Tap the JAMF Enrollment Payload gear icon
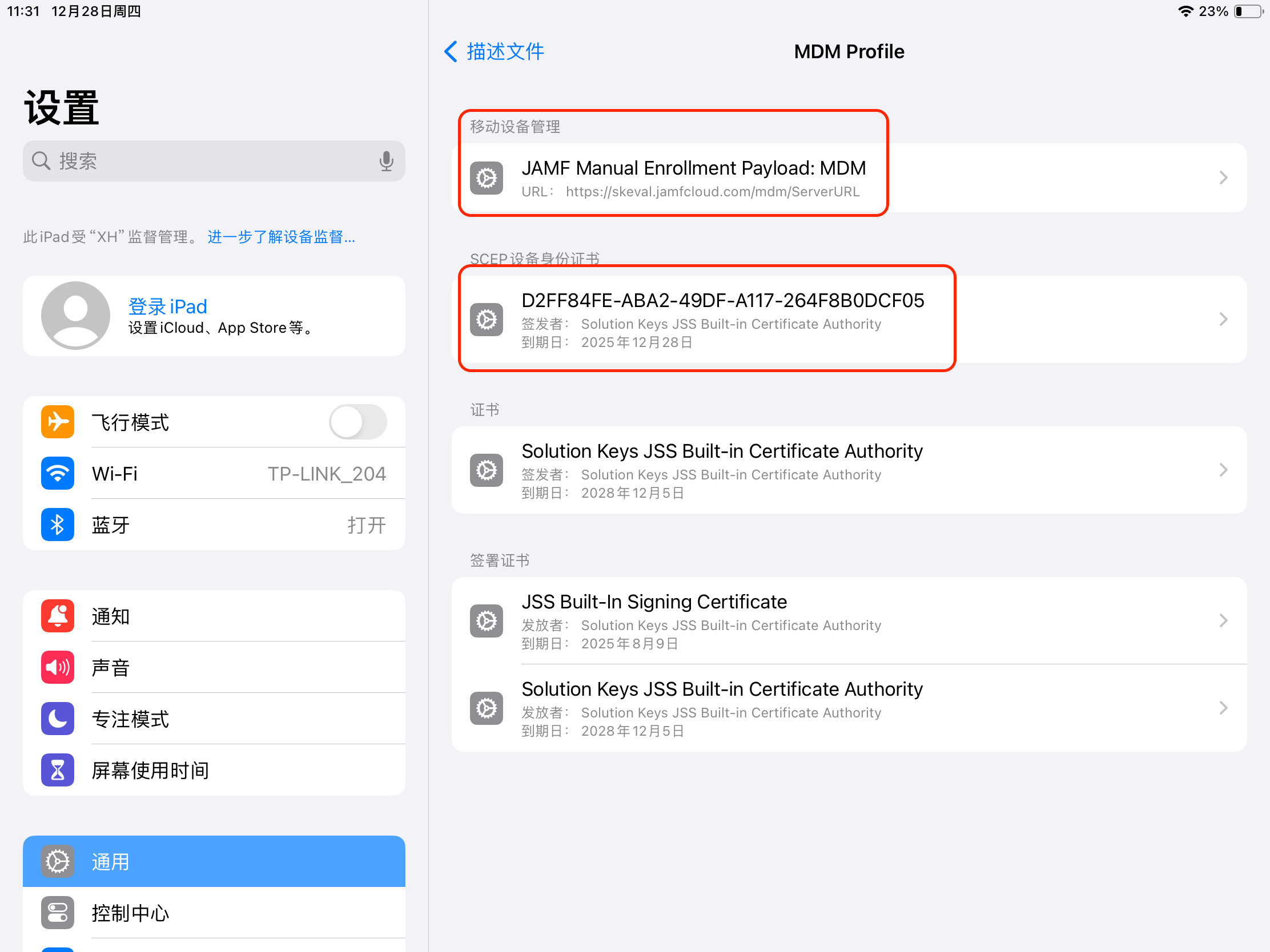The image size is (1270, 952). click(487, 178)
